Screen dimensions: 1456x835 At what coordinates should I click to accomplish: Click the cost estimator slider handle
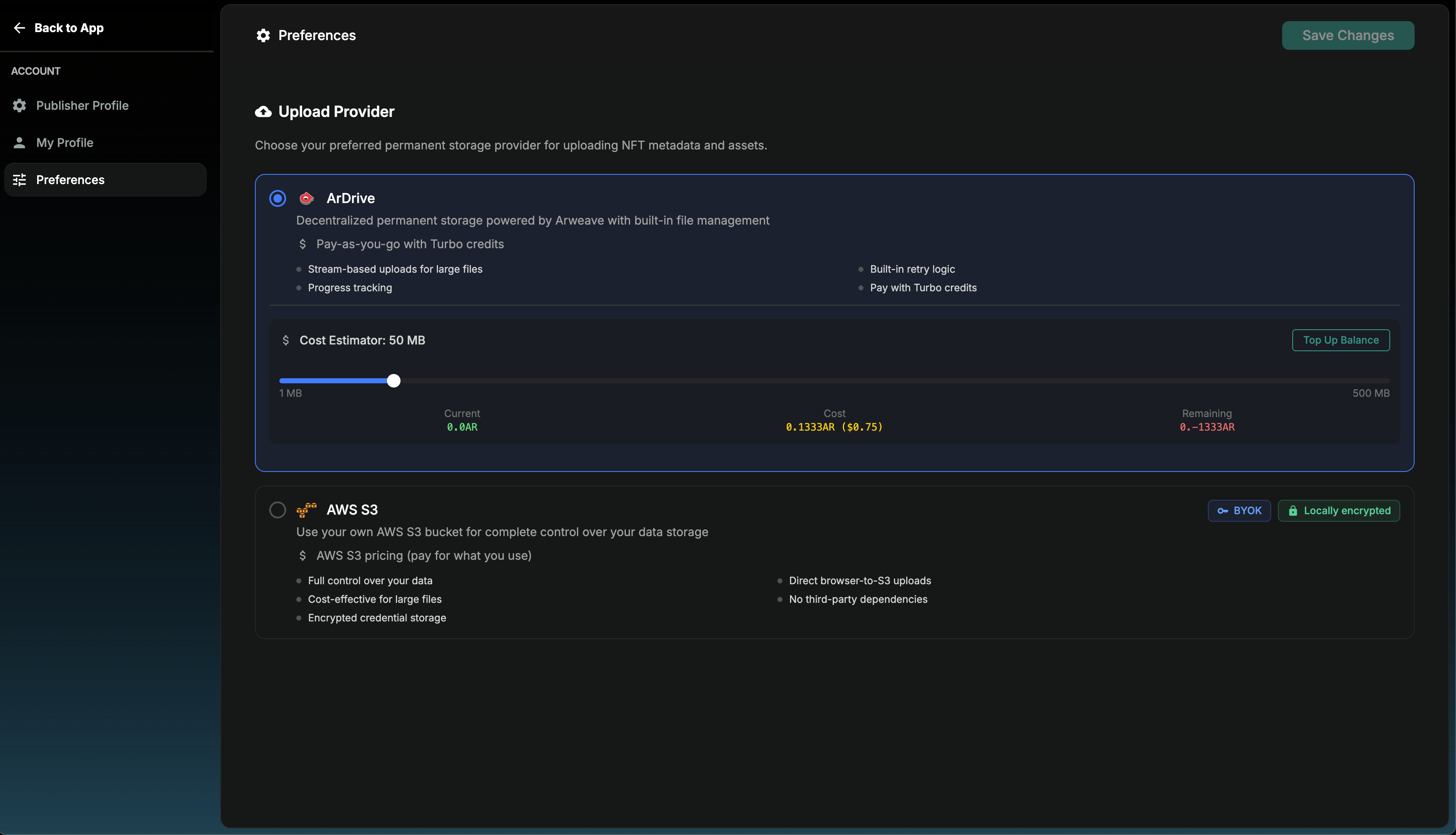point(394,380)
